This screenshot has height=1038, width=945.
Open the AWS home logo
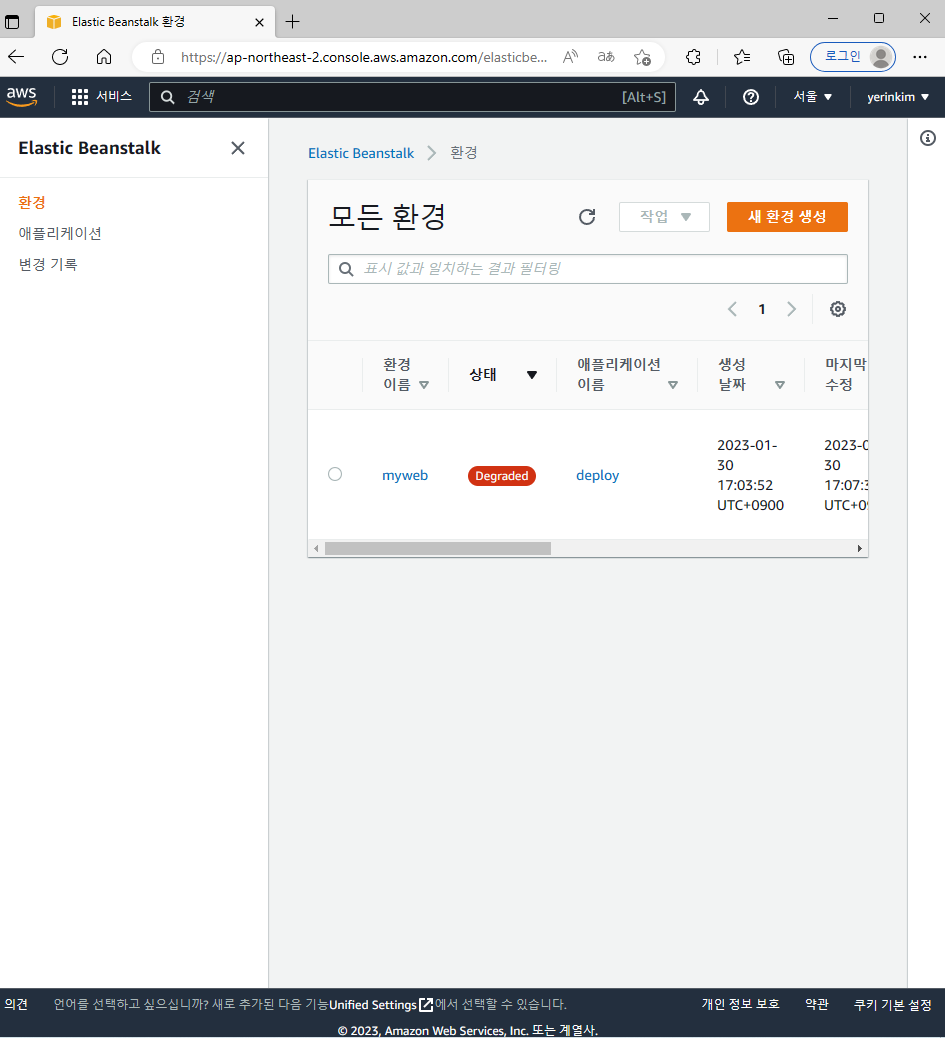pos(21,97)
